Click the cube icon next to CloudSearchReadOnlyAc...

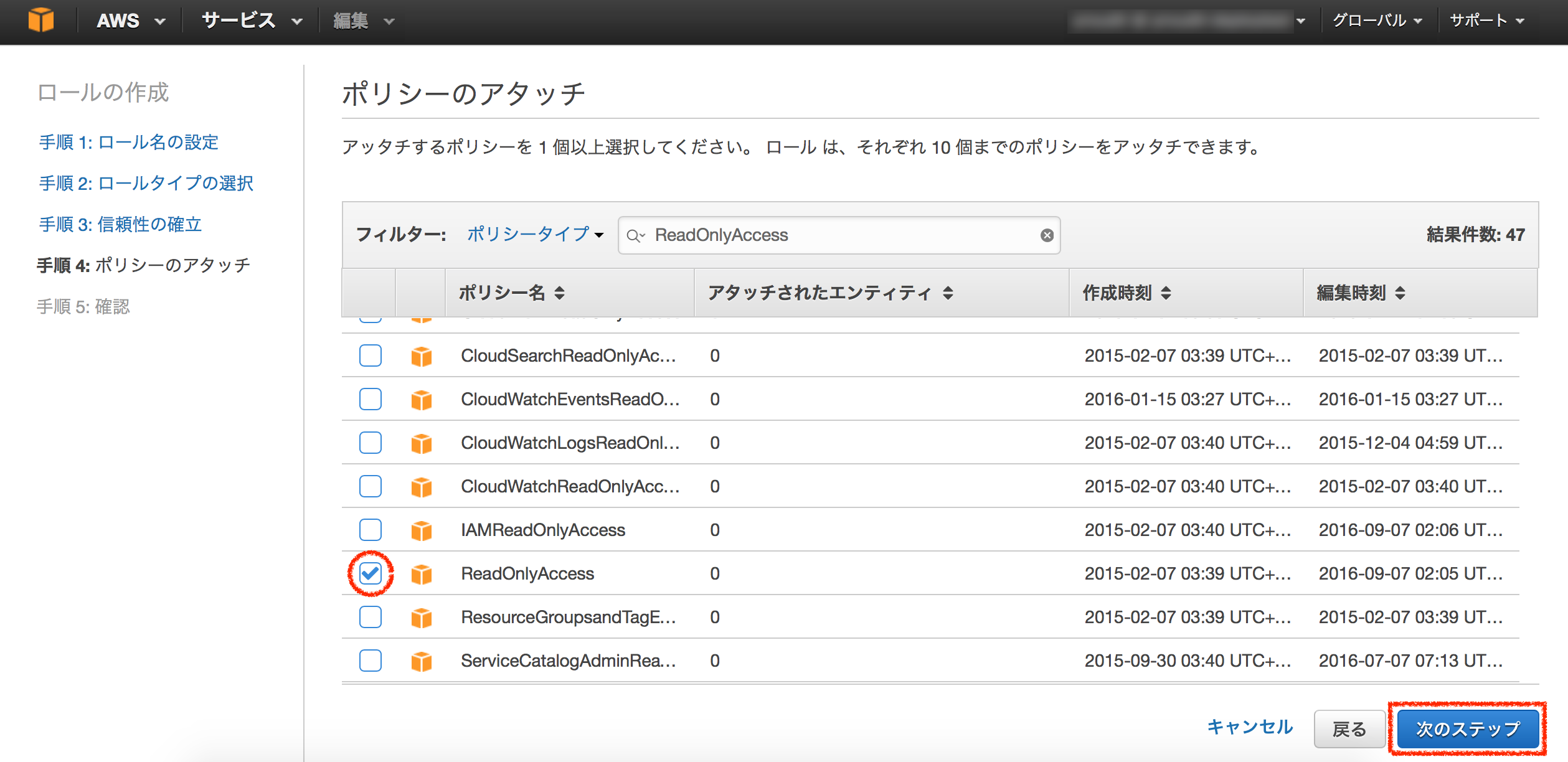[x=422, y=355]
